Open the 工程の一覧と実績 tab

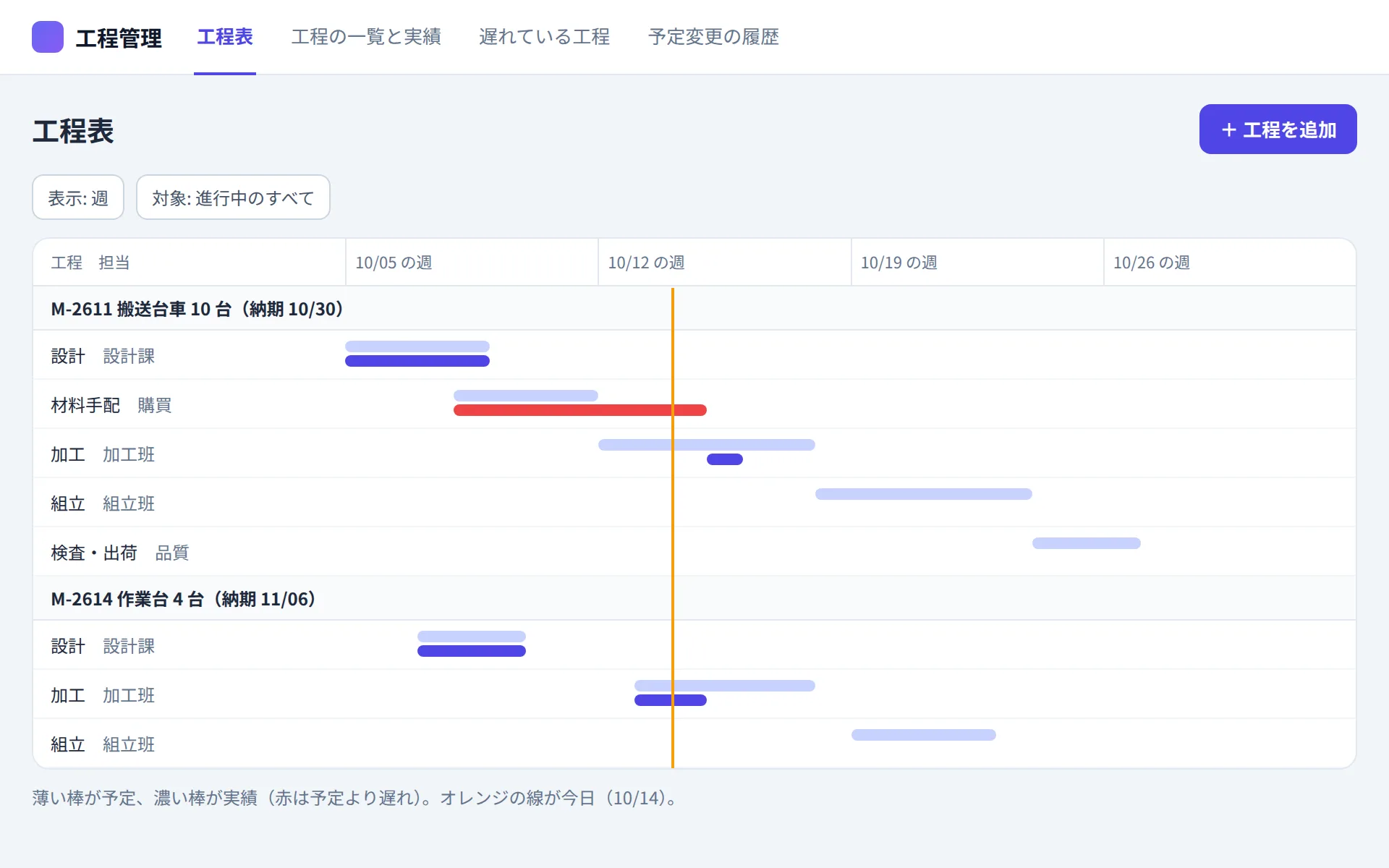366,37
